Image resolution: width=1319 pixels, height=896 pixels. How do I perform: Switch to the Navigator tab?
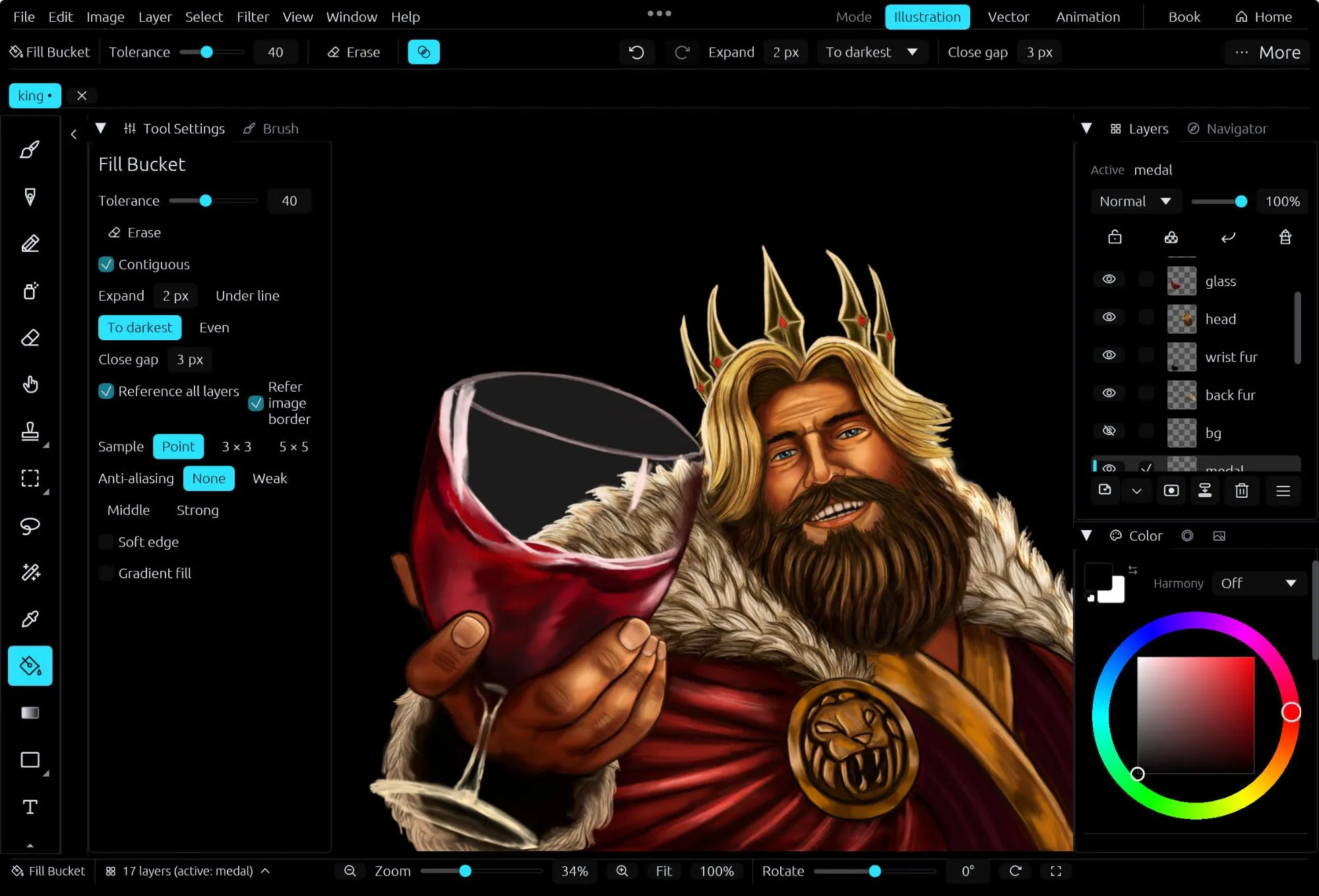(1227, 129)
